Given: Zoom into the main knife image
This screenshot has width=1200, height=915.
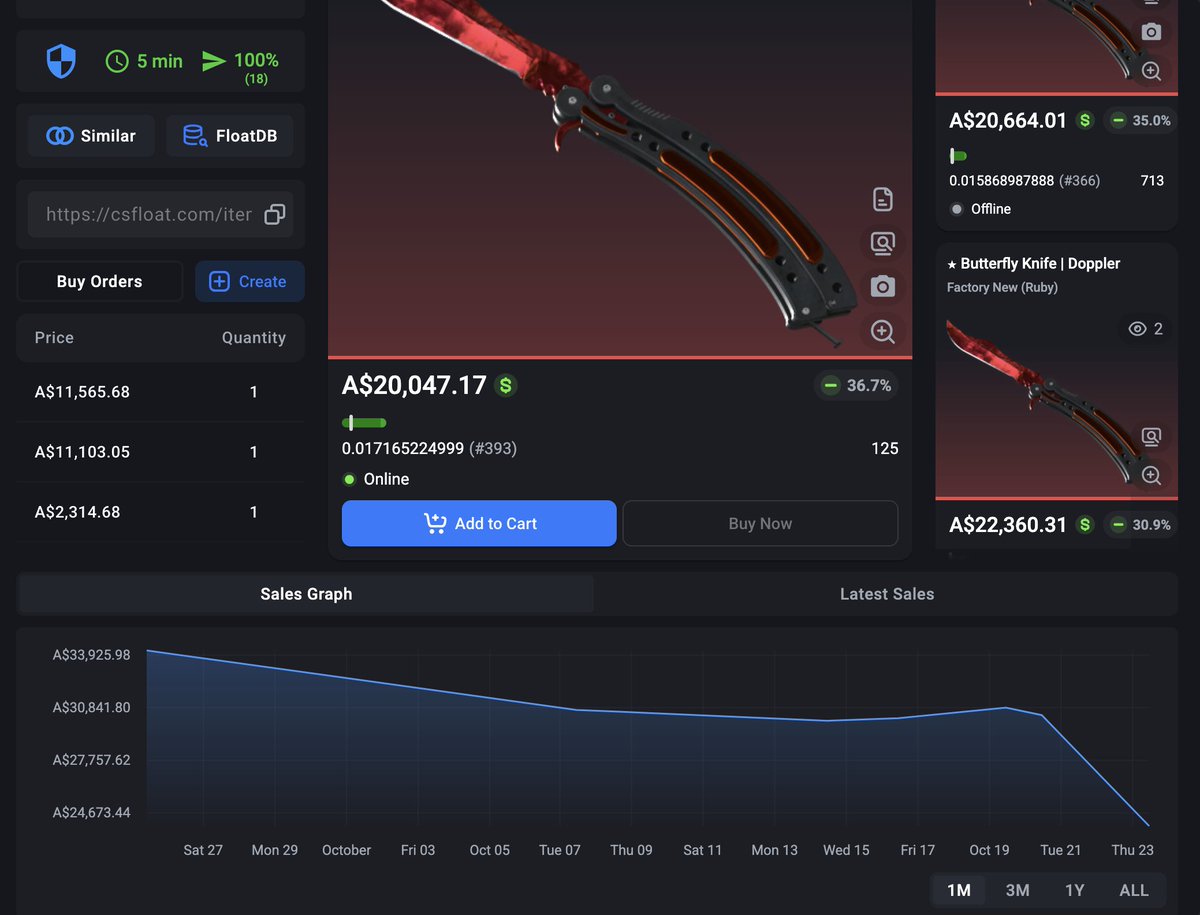Looking at the screenshot, I should pos(882,331).
